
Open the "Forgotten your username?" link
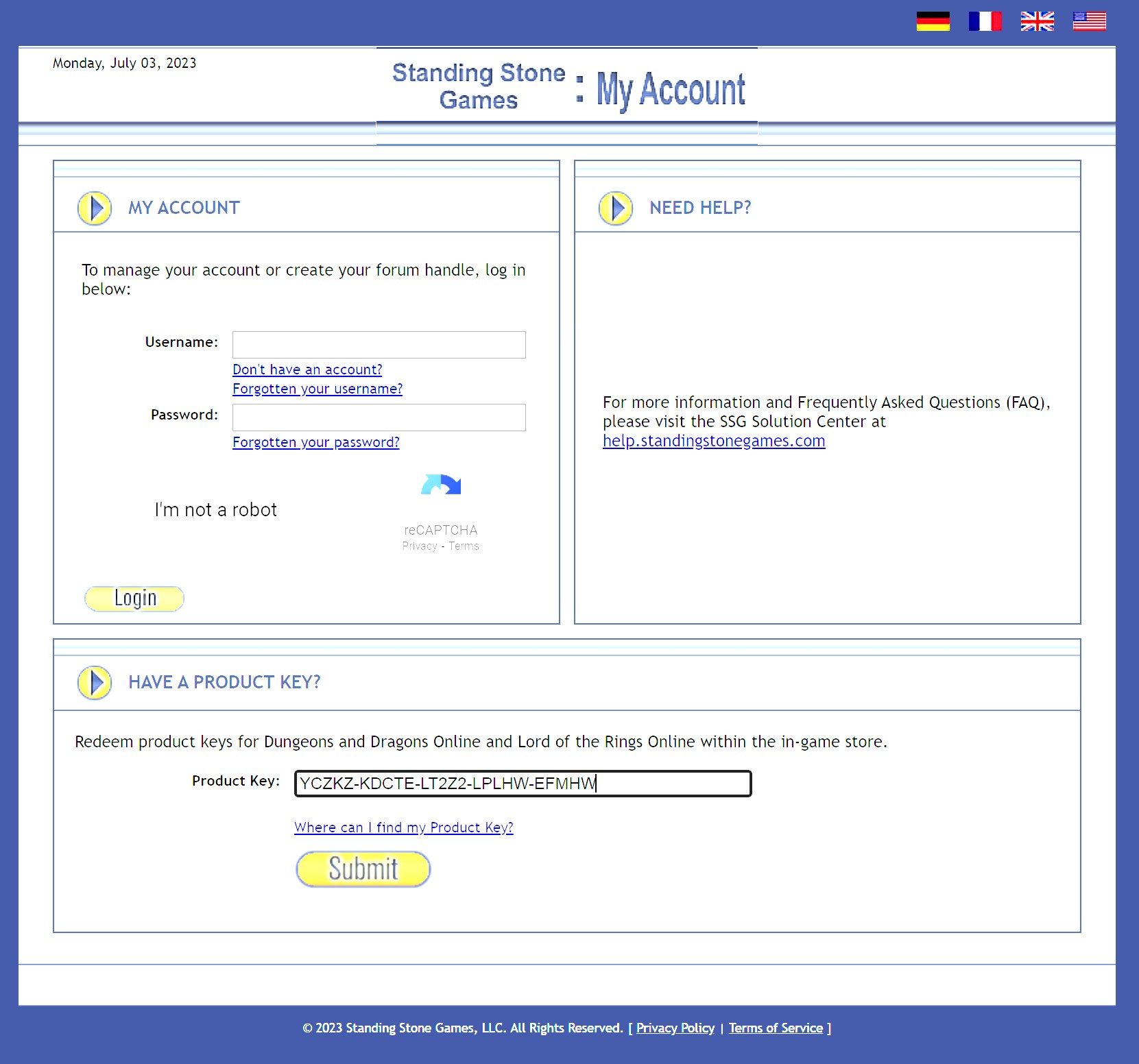[317, 389]
